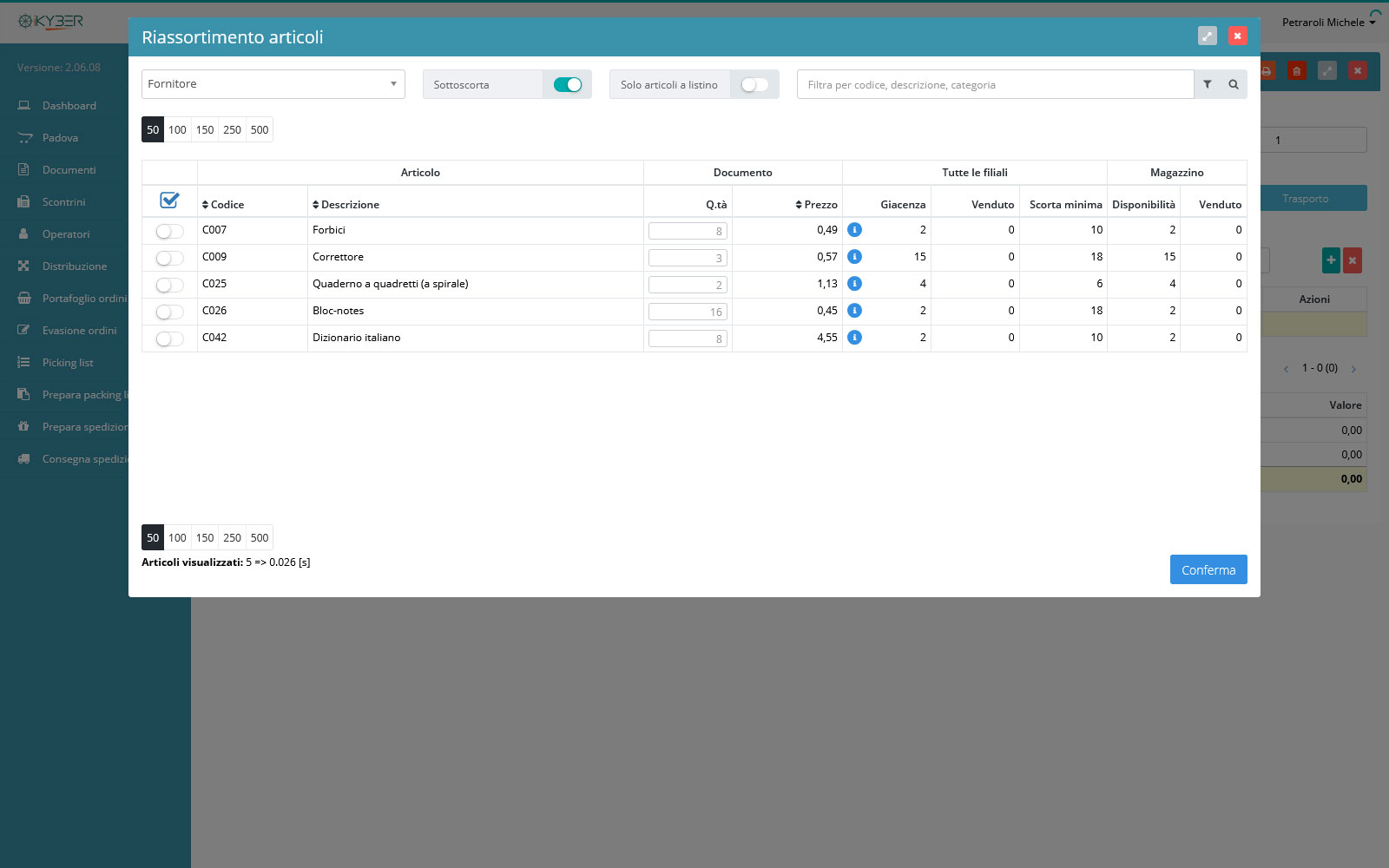The width and height of the screenshot is (1389, 868).
Task: Open Operatori in the sidebar
Action: [x=64, y=234]
